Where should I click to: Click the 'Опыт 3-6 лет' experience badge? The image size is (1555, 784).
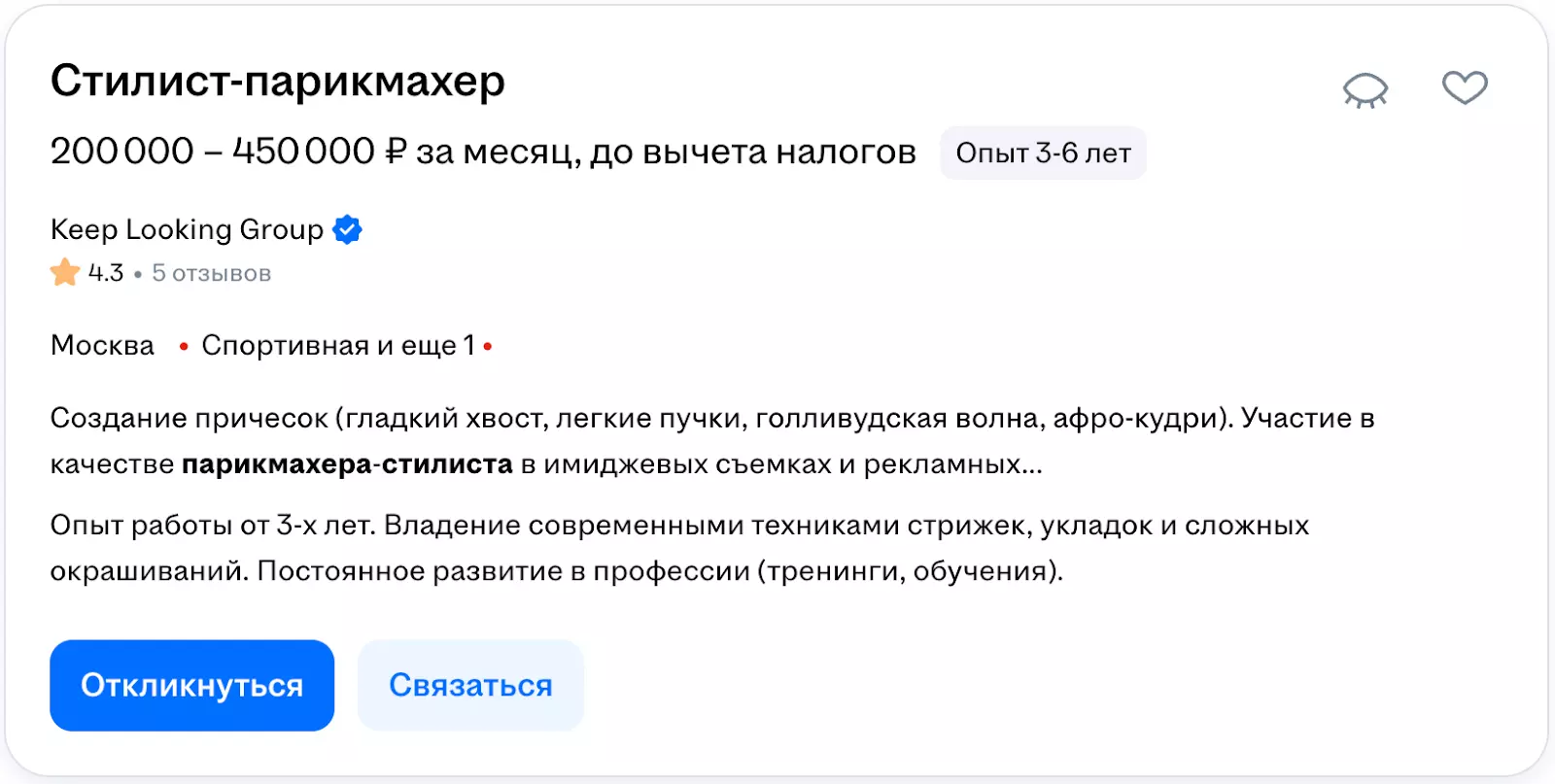[x=1043, y=153]
